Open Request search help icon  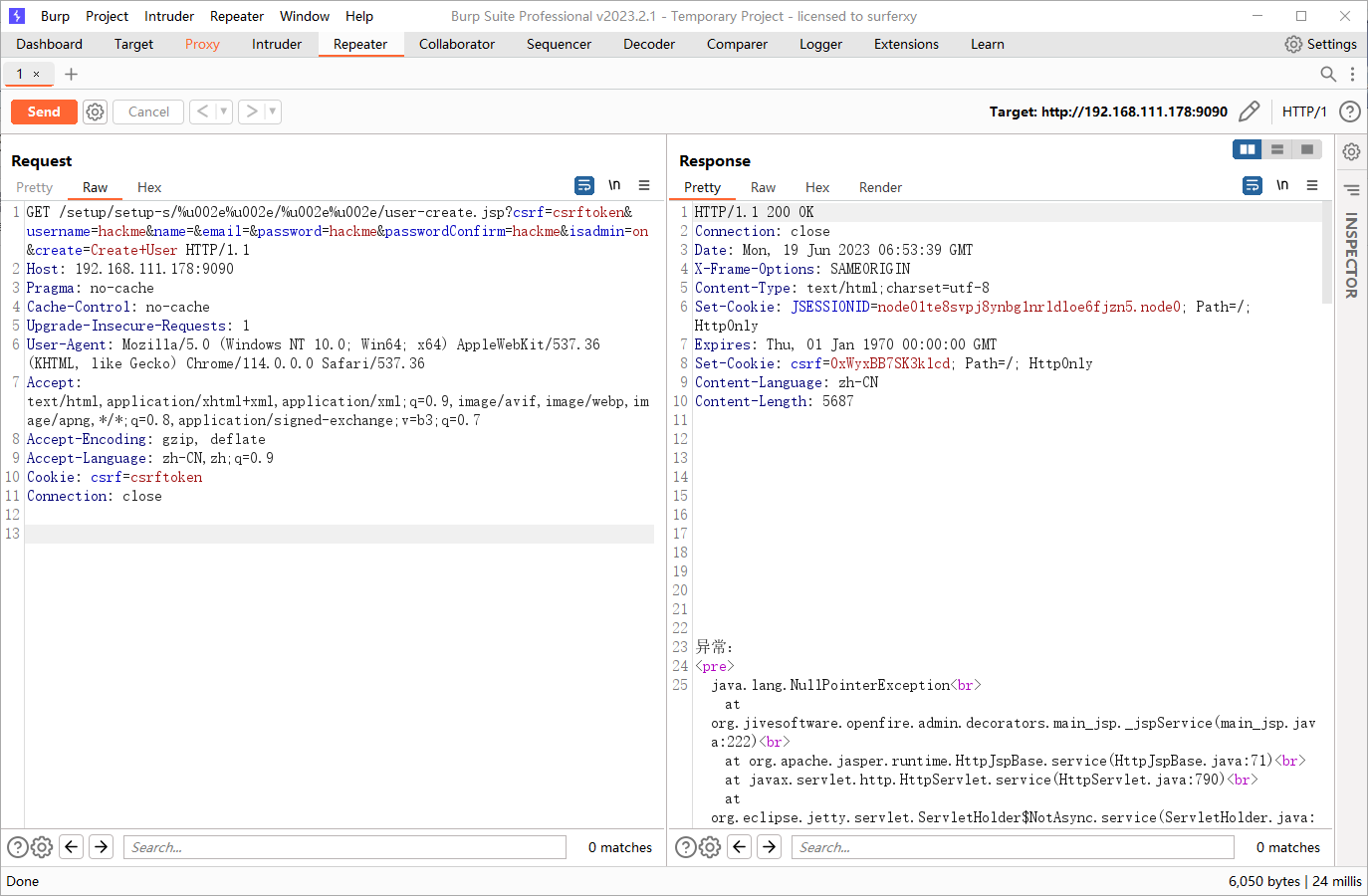[x=18, y=847]
